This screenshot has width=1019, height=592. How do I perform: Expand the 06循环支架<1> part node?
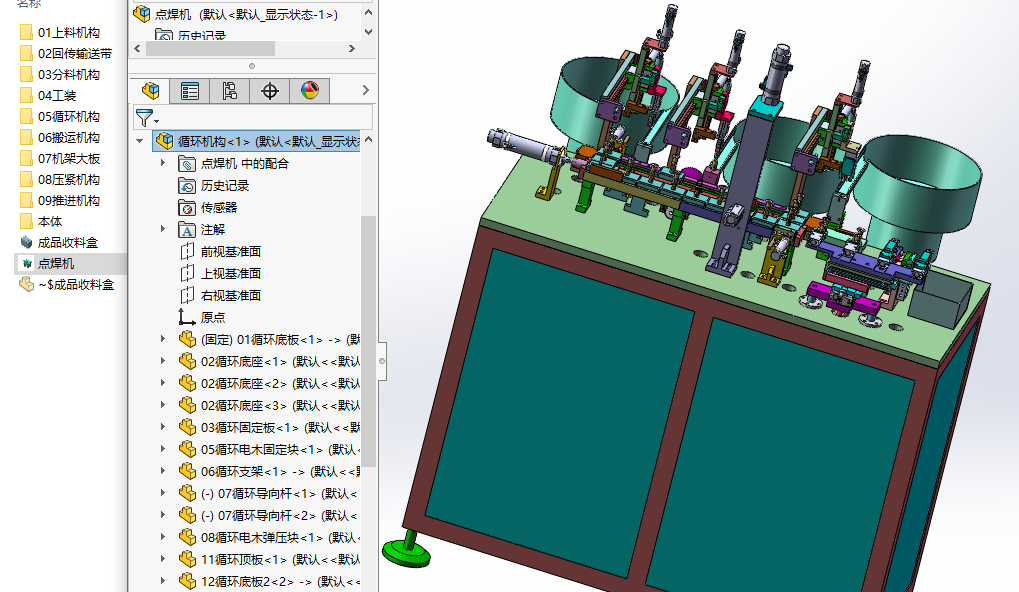pos(163,471)
